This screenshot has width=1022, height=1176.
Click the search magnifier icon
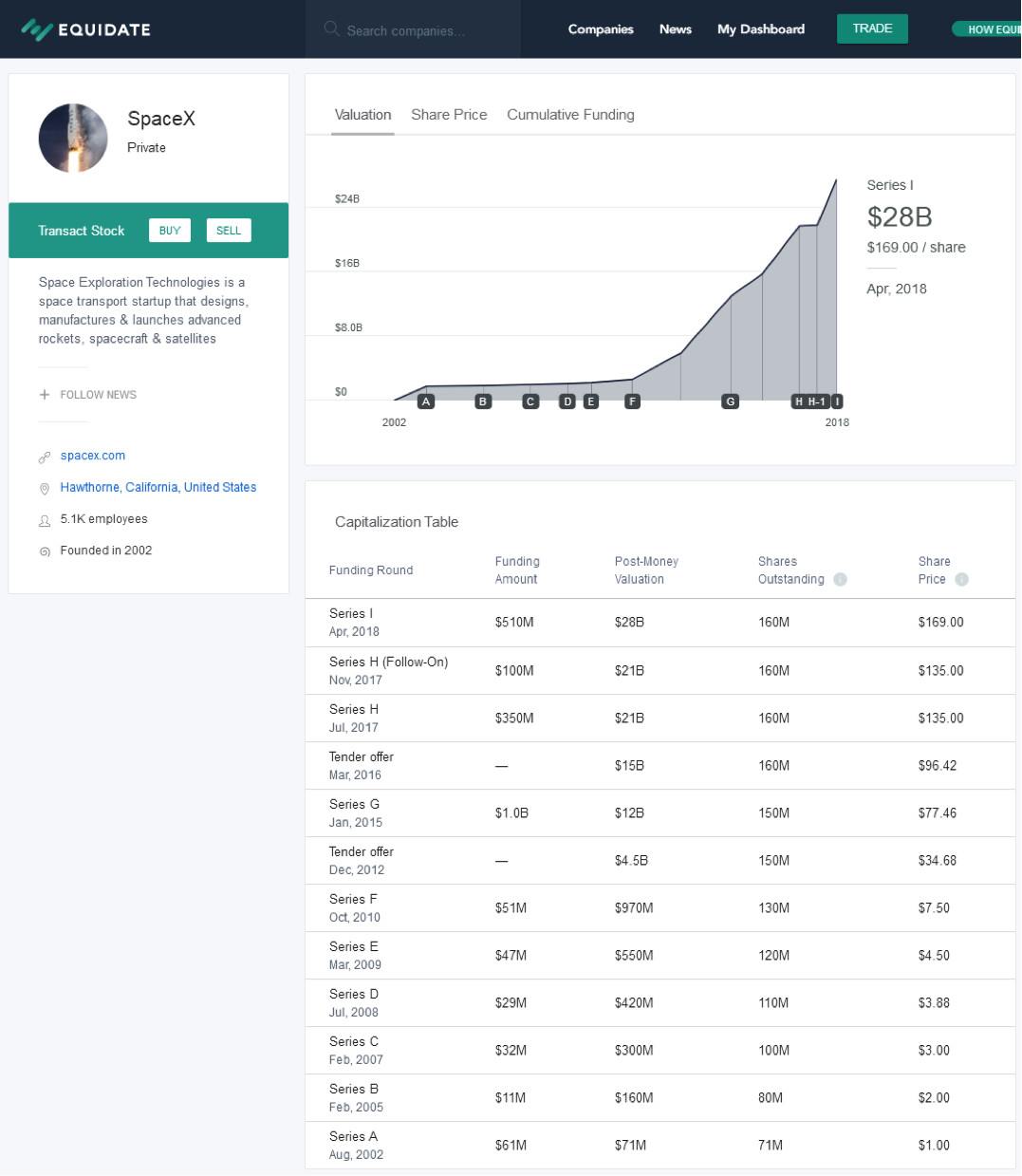[x=331, y=29]
